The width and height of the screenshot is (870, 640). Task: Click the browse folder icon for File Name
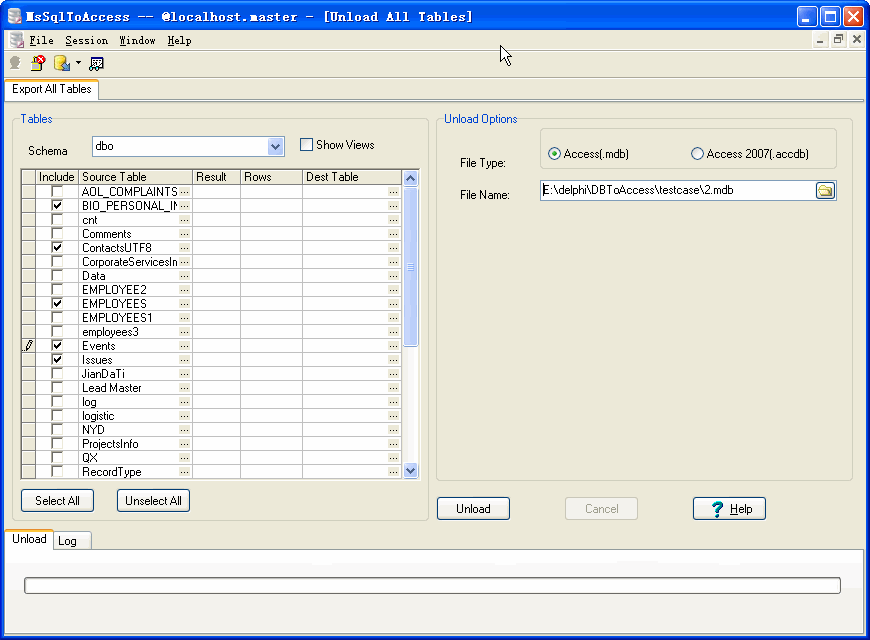coord(826,190)
